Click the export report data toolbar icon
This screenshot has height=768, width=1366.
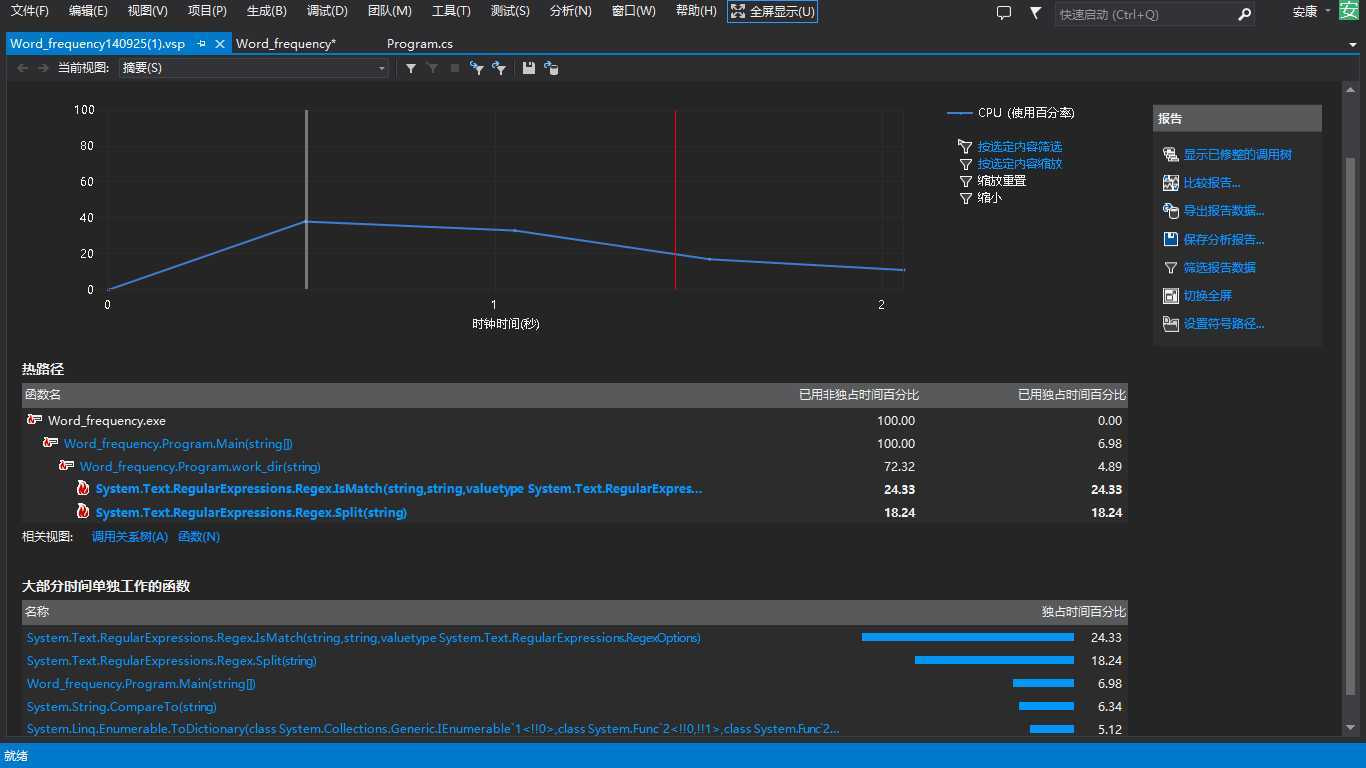pos(551,68)
